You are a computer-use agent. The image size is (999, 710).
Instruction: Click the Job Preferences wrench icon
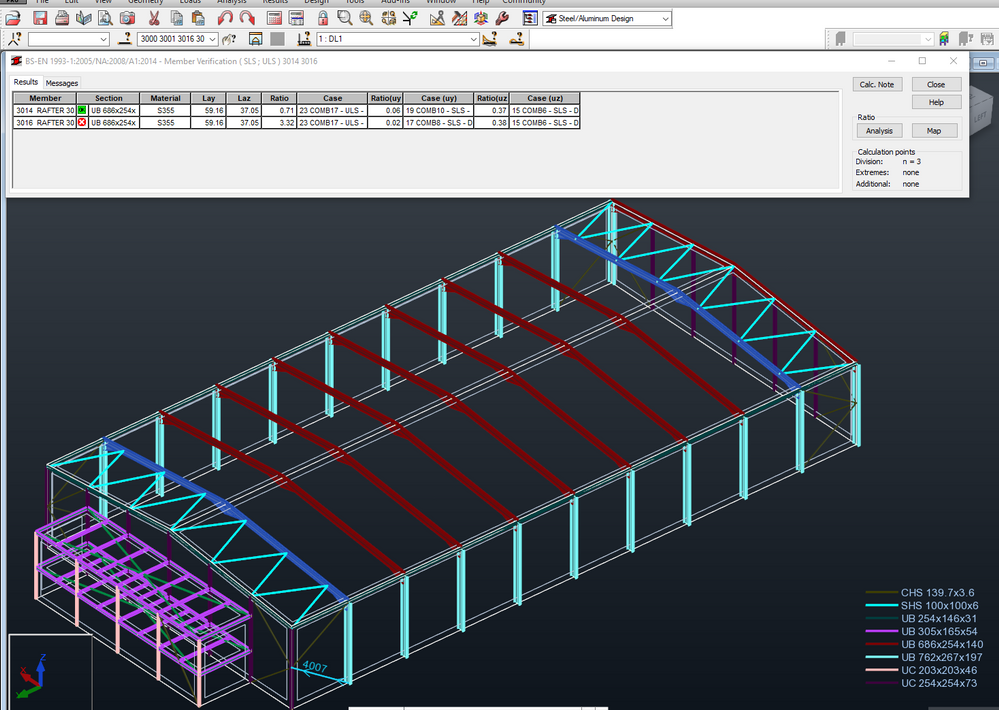coord(502,17)
